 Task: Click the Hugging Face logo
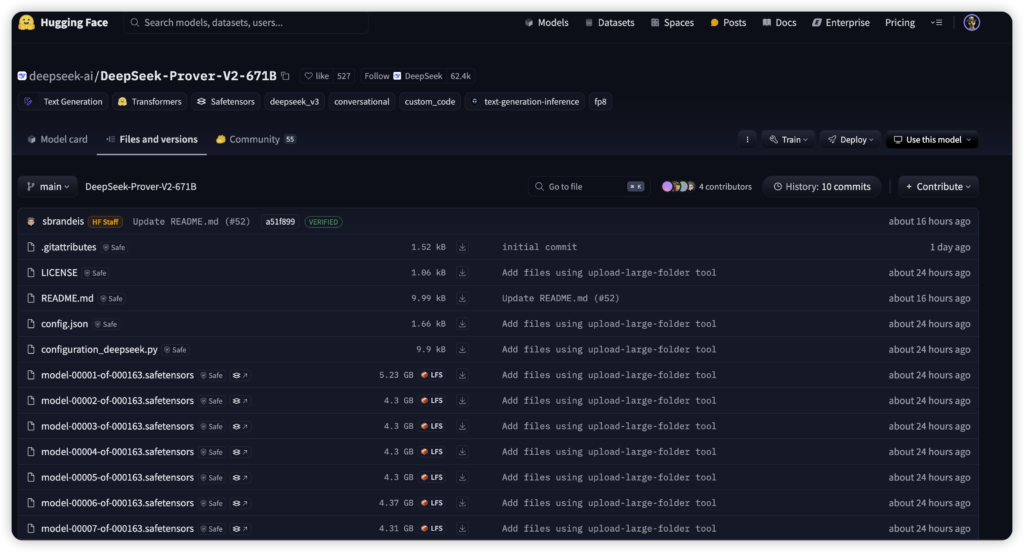(x=63, y=22)
